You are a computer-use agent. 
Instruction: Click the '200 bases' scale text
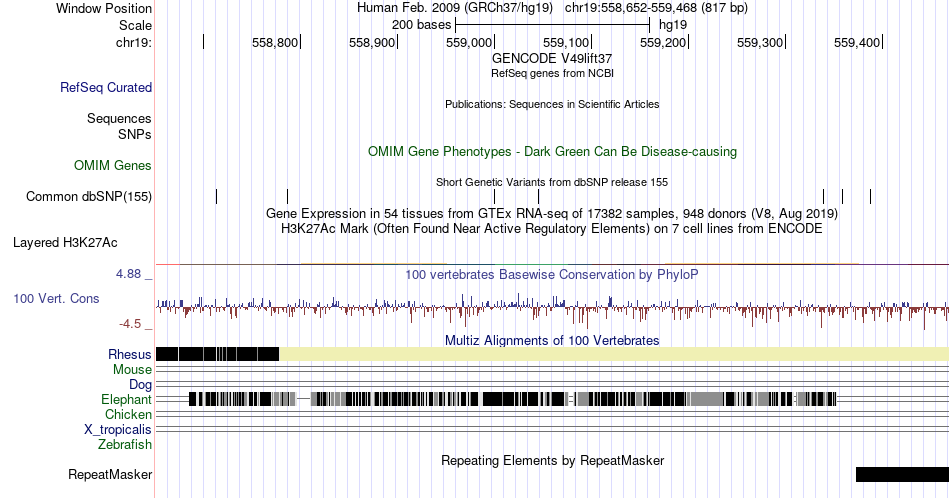(x=421, y=25)
